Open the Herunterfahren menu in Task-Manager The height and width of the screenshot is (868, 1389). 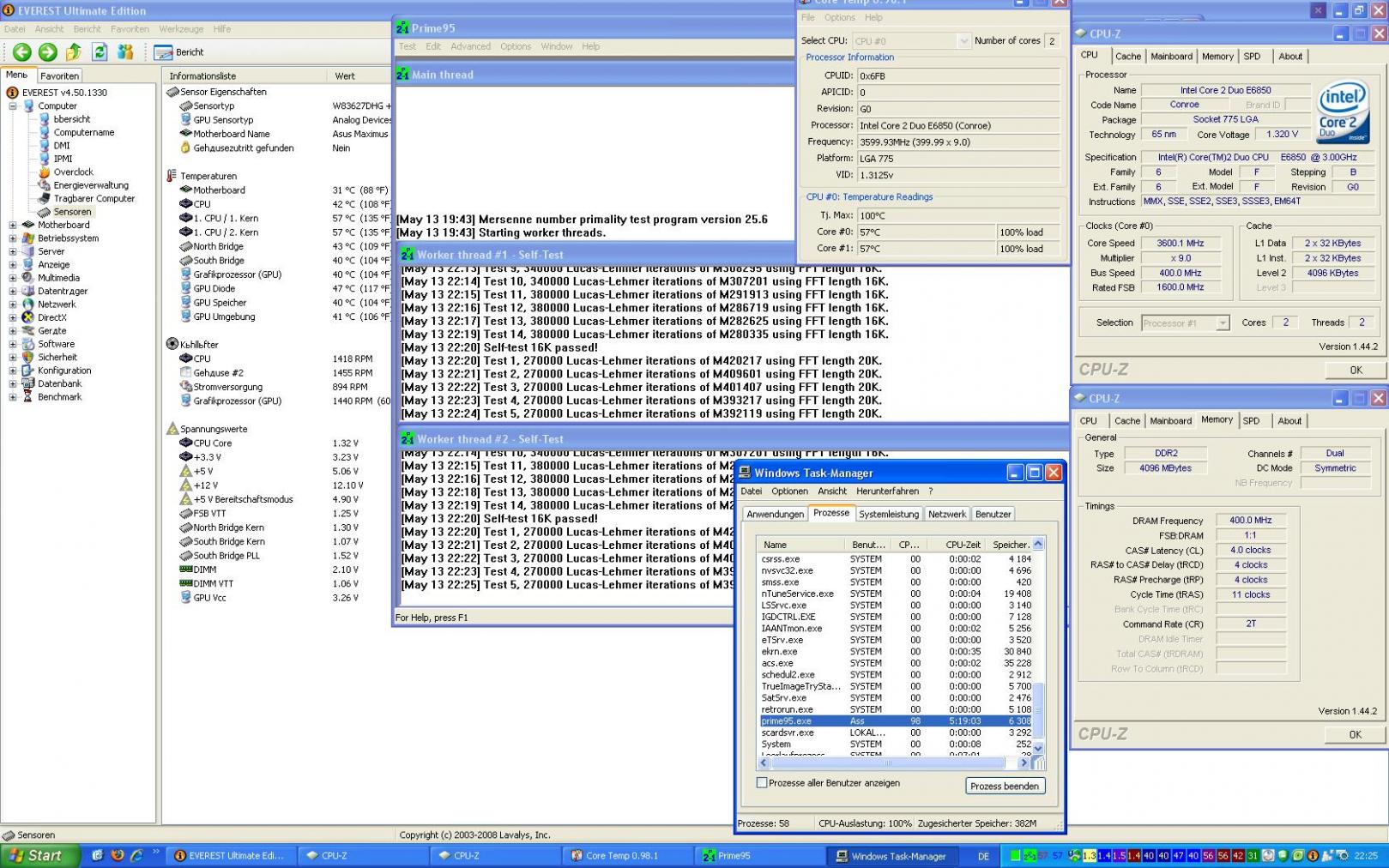pos(887,491)
